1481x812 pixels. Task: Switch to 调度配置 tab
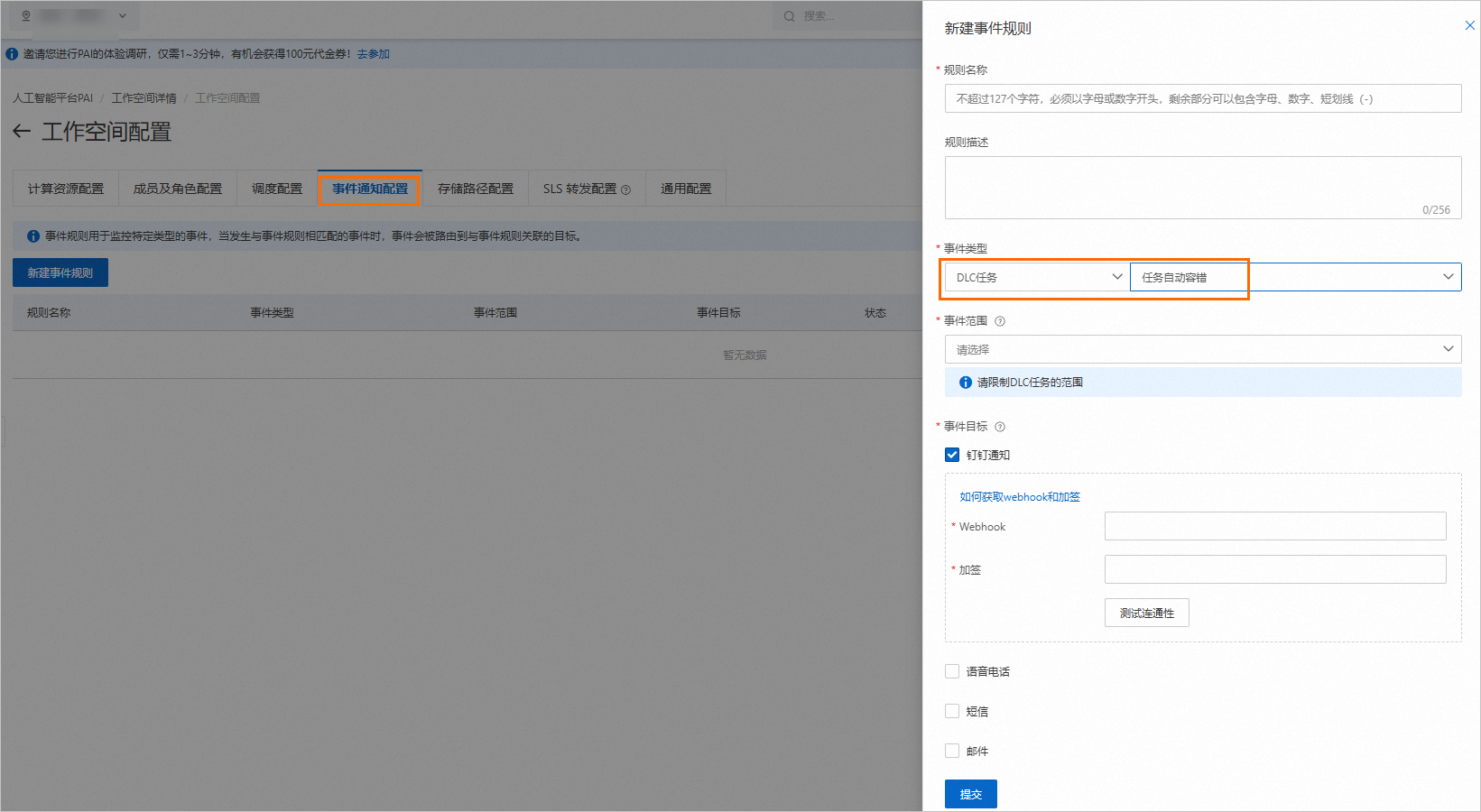pyautogui.click(x=277, y=189)
